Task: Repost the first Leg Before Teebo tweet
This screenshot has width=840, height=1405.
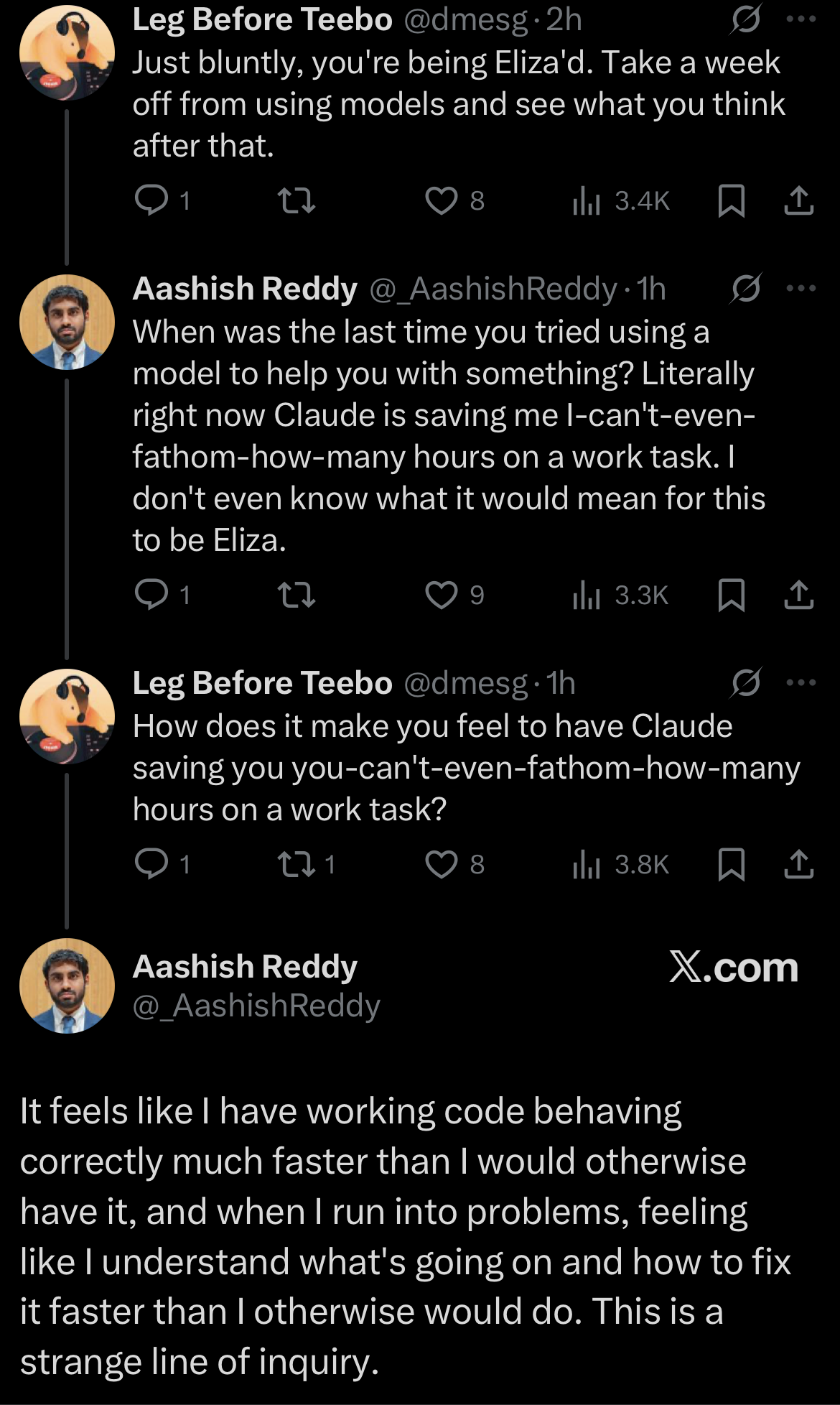Action: point(297,200)
